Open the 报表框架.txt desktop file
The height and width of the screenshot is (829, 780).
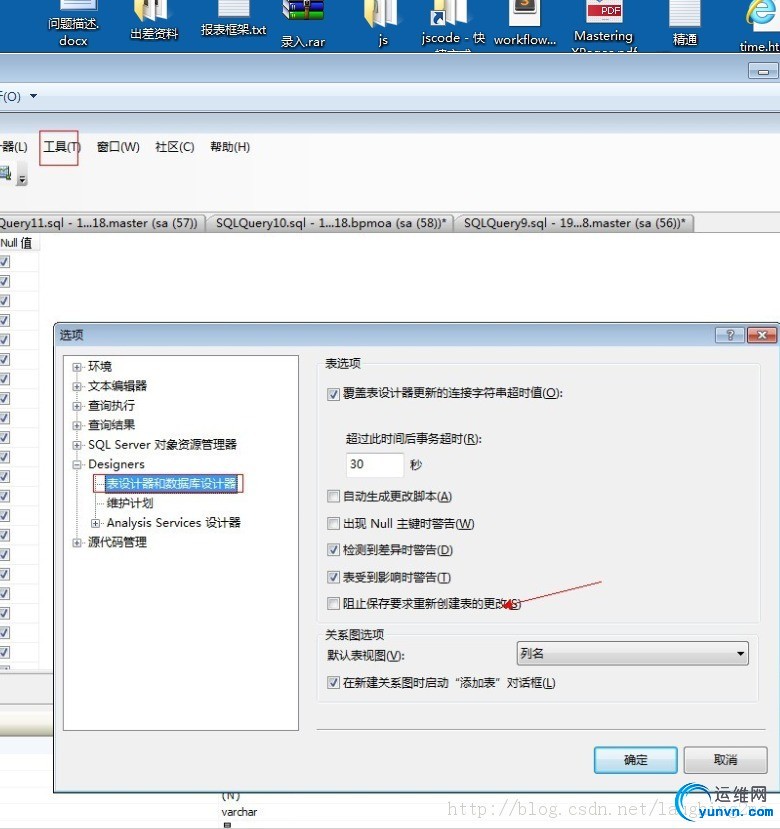233,19
